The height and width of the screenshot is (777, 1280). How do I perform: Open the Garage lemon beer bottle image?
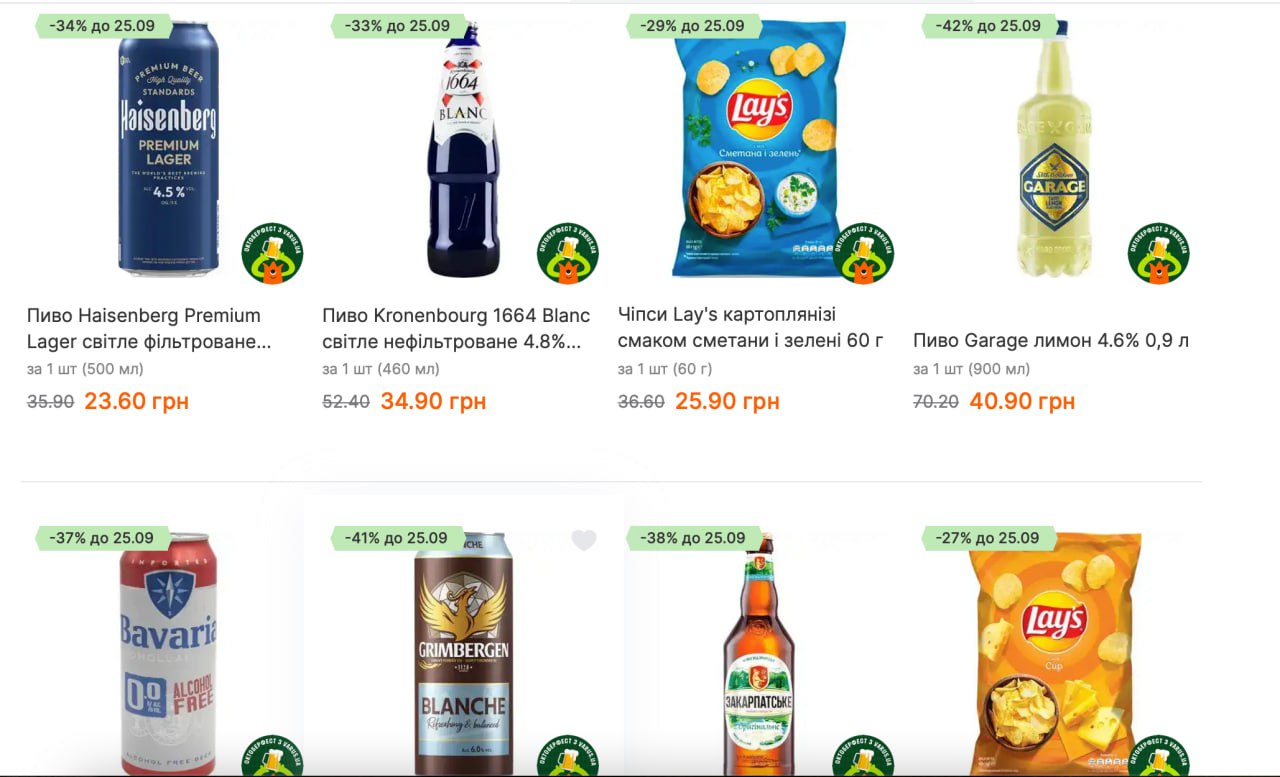coord(1054,148)
